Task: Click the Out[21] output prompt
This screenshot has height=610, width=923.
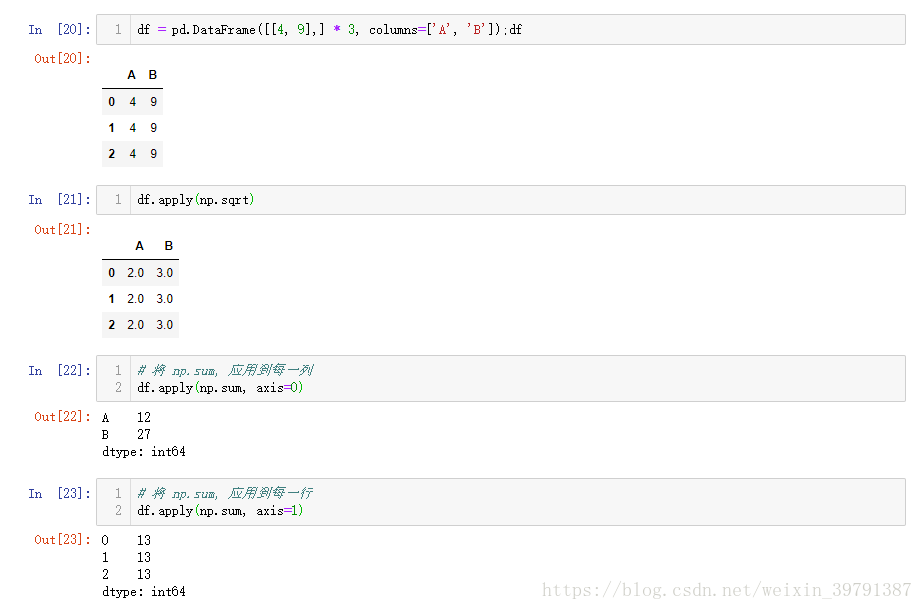Action: (x=62, y=230)
